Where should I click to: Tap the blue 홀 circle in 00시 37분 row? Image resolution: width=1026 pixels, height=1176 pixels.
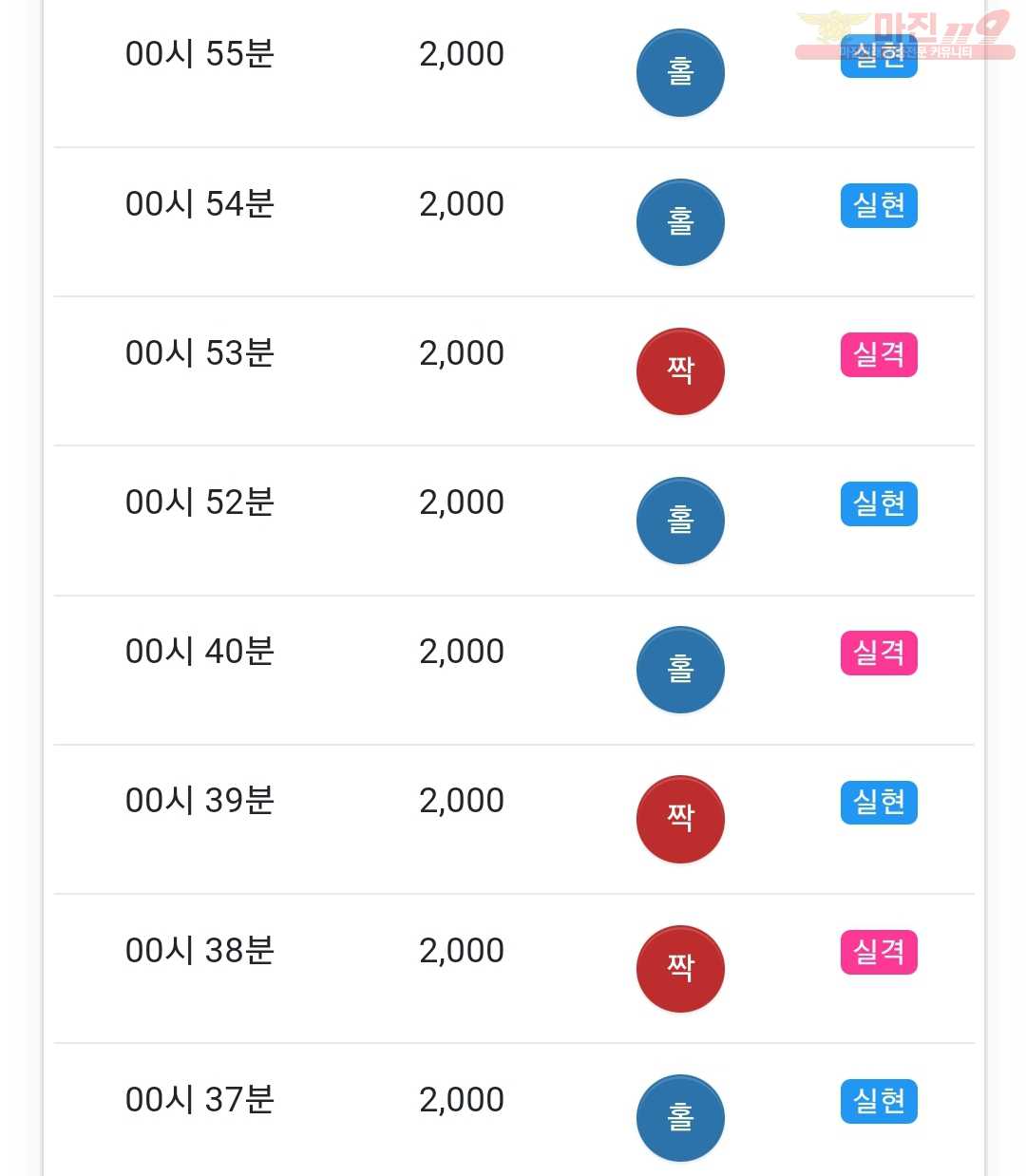680,1118
